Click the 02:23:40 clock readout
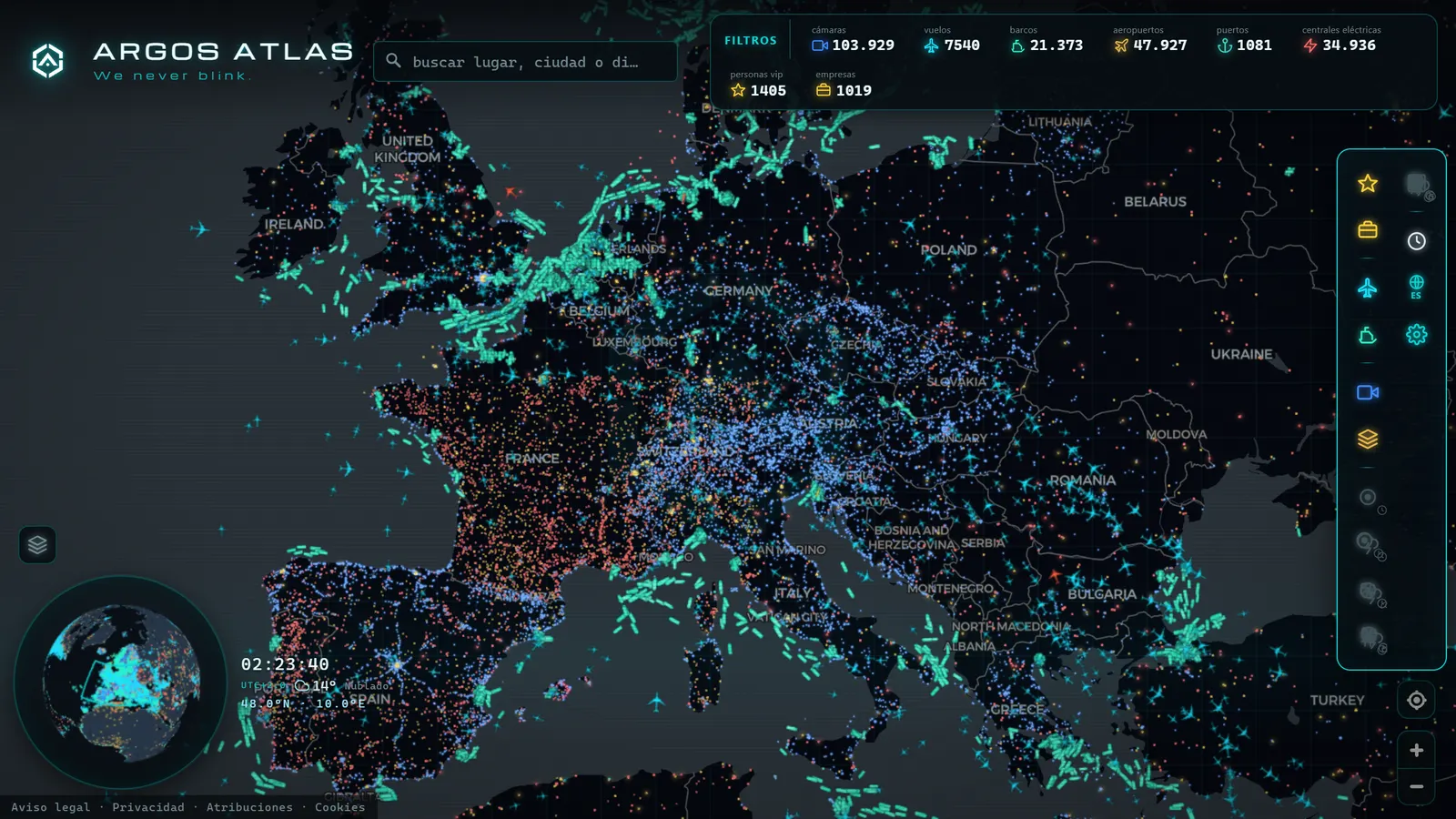The image size is (1456, 819). coord(285,664)
